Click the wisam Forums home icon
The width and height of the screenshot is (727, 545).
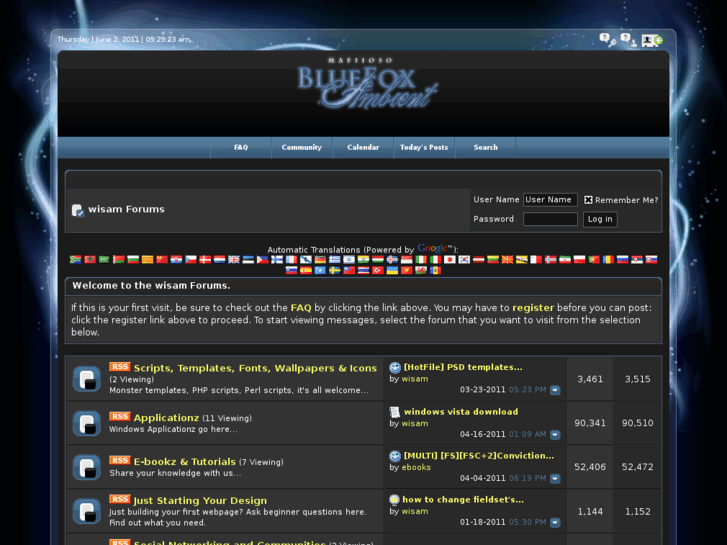(x=78, y=210)
